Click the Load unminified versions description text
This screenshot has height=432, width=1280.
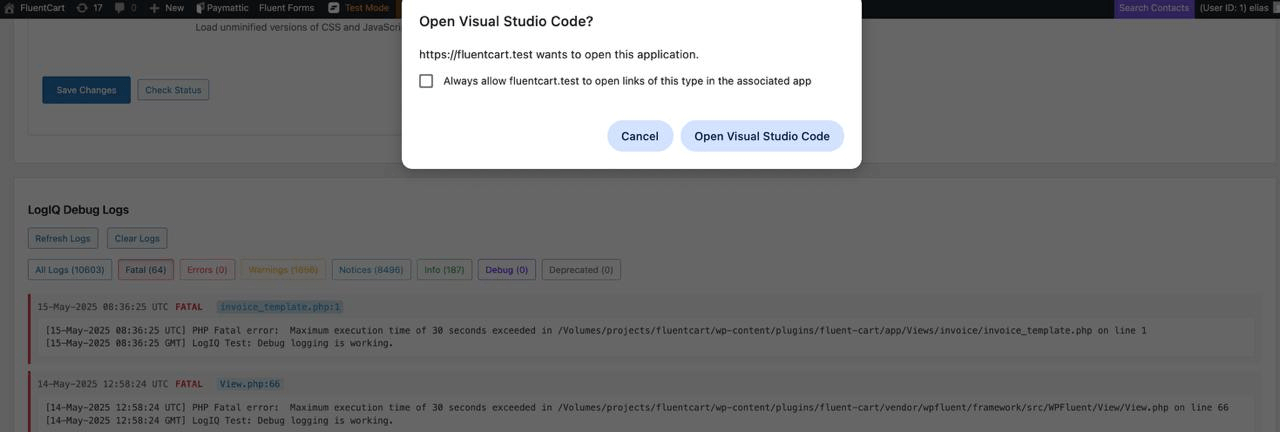click(298, 27)
